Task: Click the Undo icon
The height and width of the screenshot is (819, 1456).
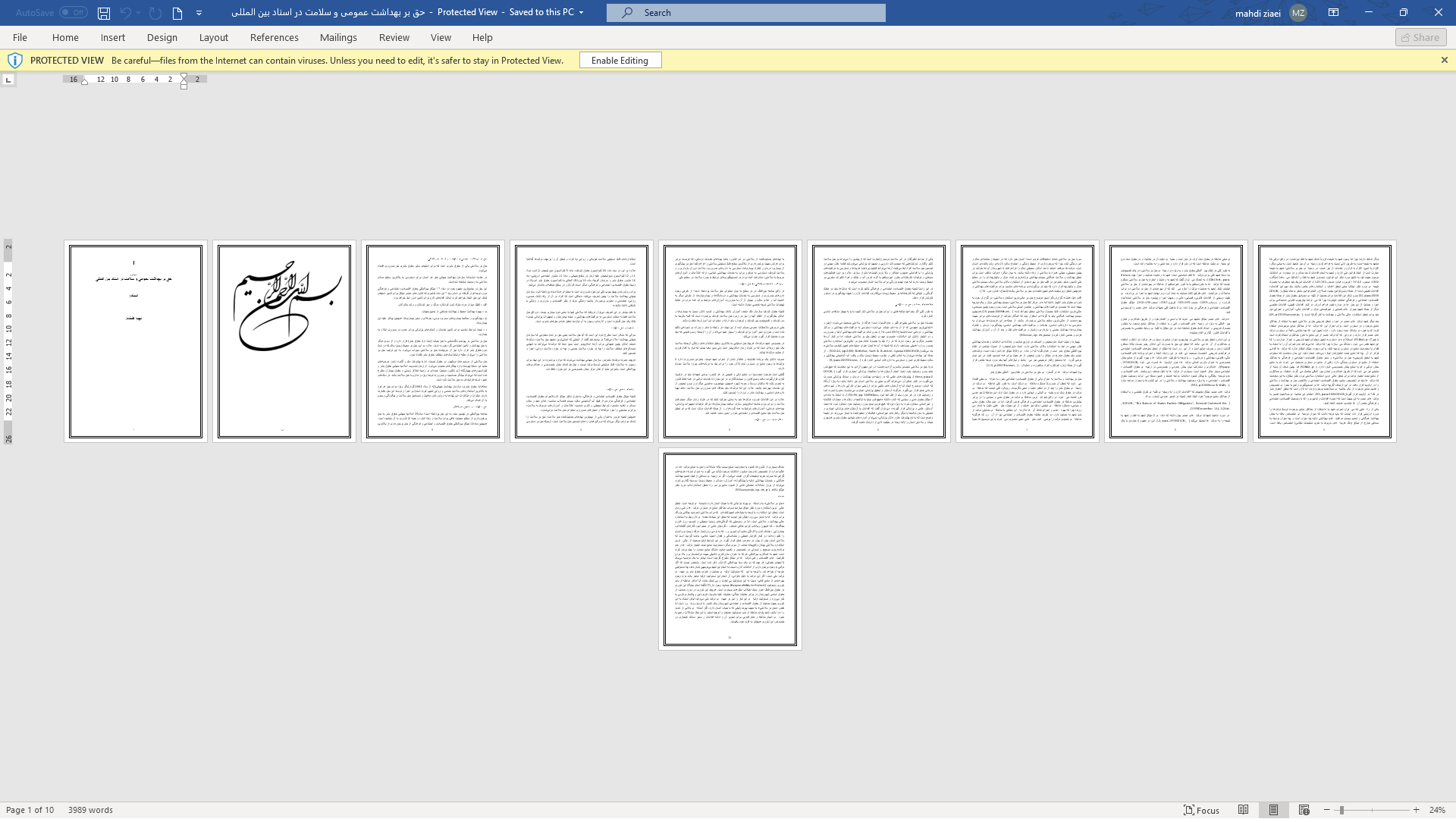Action: 126,13
